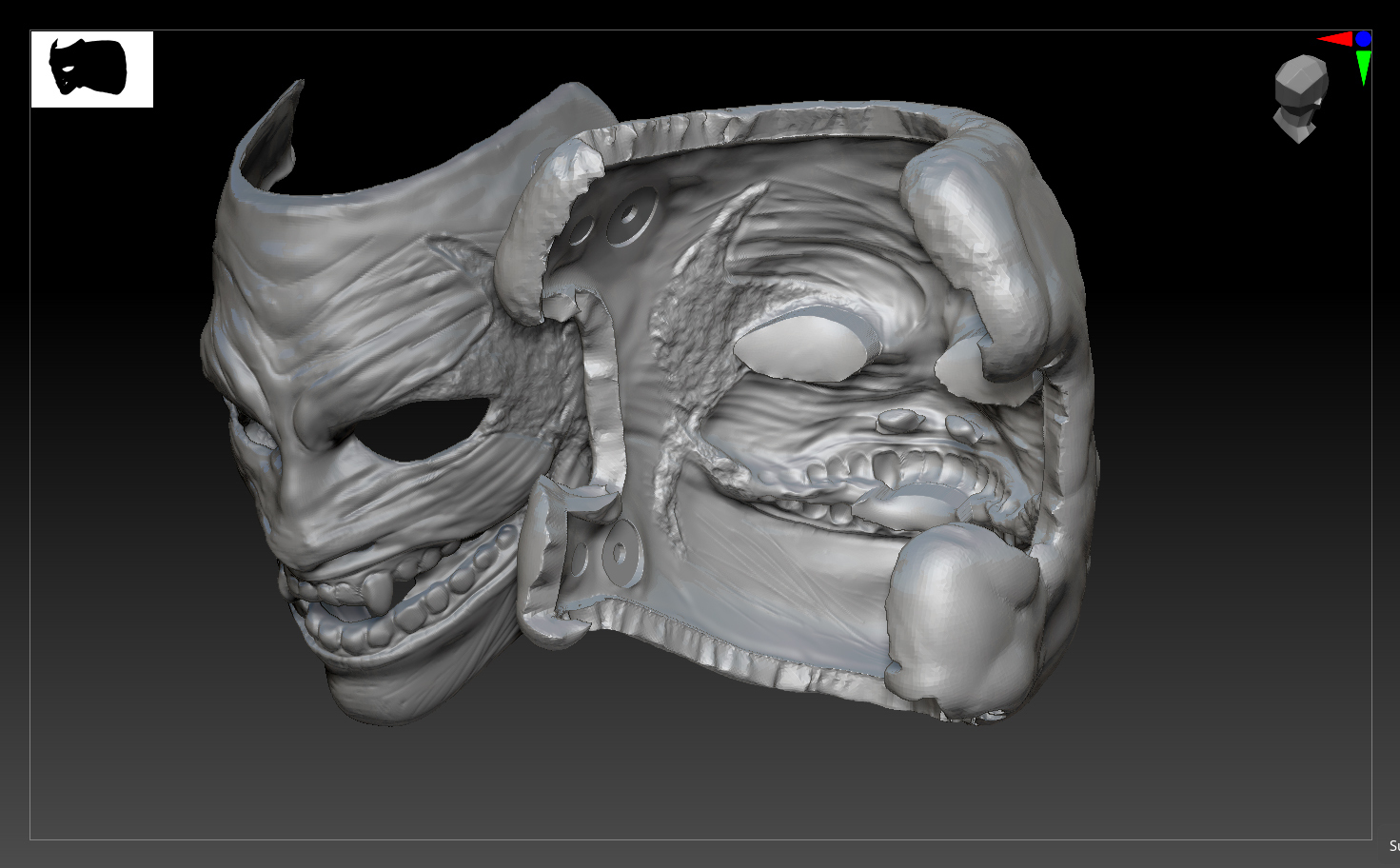Click the lower rivet on the mask hinge
This screenshot has width=1400, height=868.
623,554
